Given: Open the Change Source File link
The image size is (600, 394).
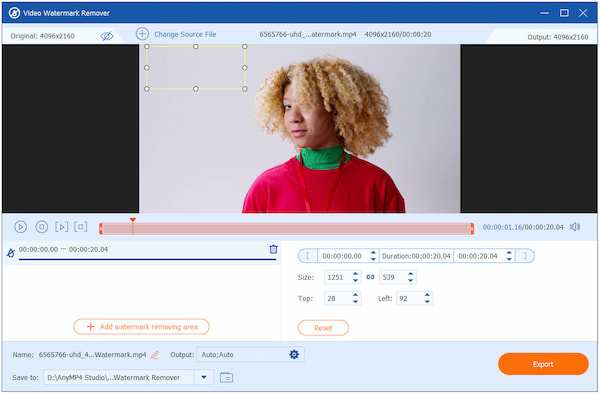Looking at the screenshot, I should click(x=185, y=34).
